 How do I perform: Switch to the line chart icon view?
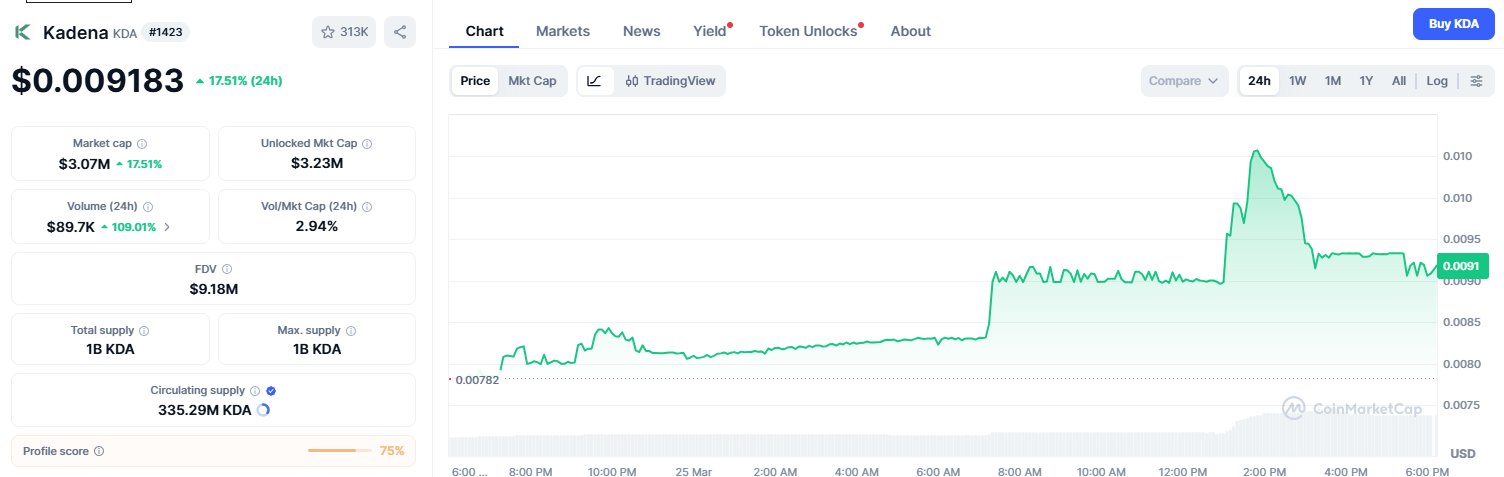point(594,81)
